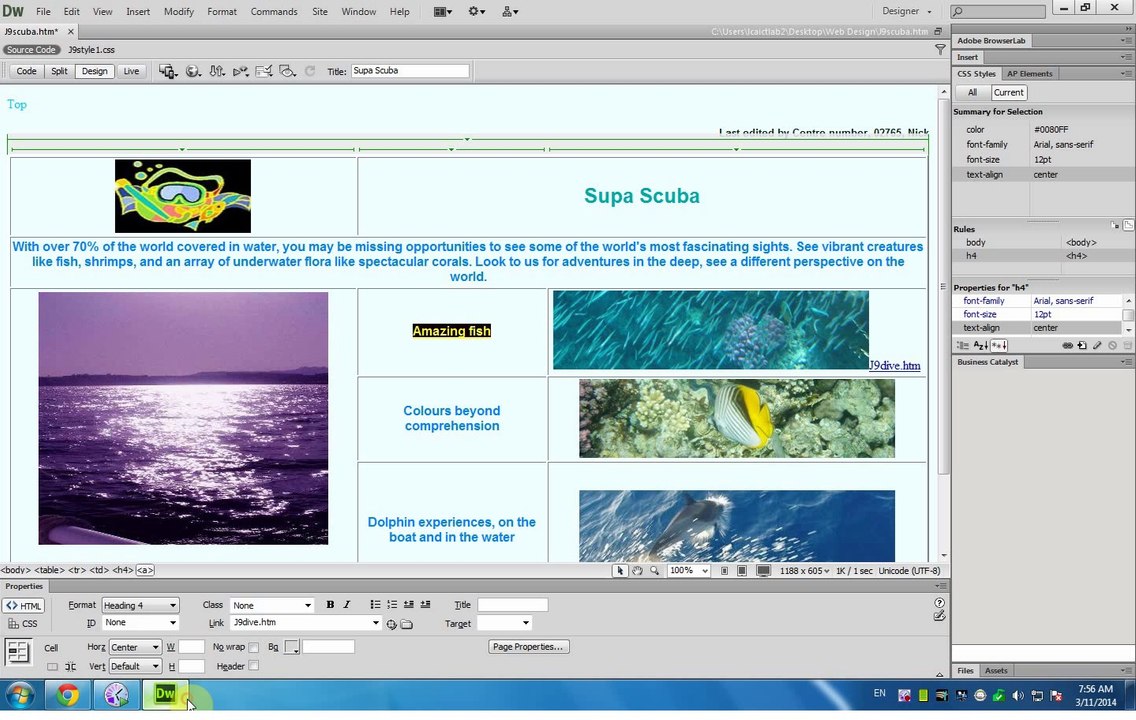The image size is (1136, 720).
Task: Launch Google Chrome from the taskbar
Action: (67, 695)
